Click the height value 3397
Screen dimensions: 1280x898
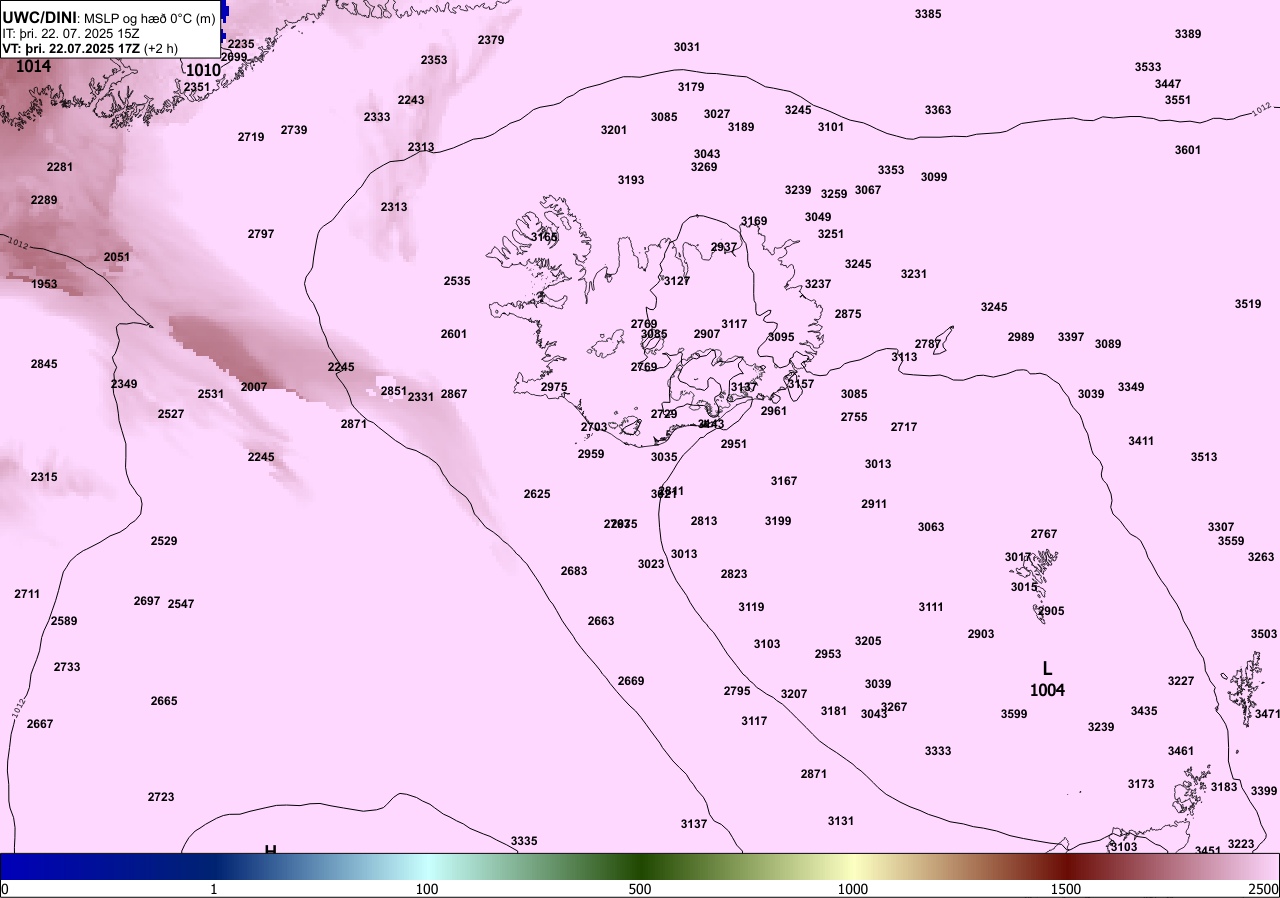coord(1071,337)
